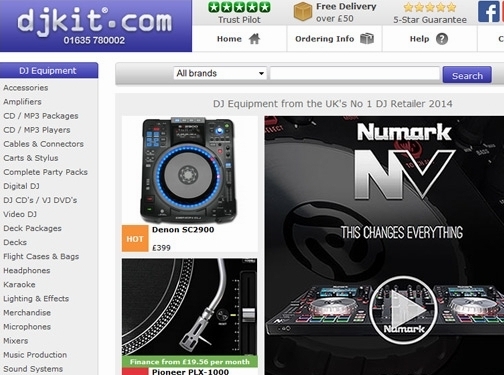Open the Karaoke category
This screenshot has width=504, height=375.
coord(19,284)
